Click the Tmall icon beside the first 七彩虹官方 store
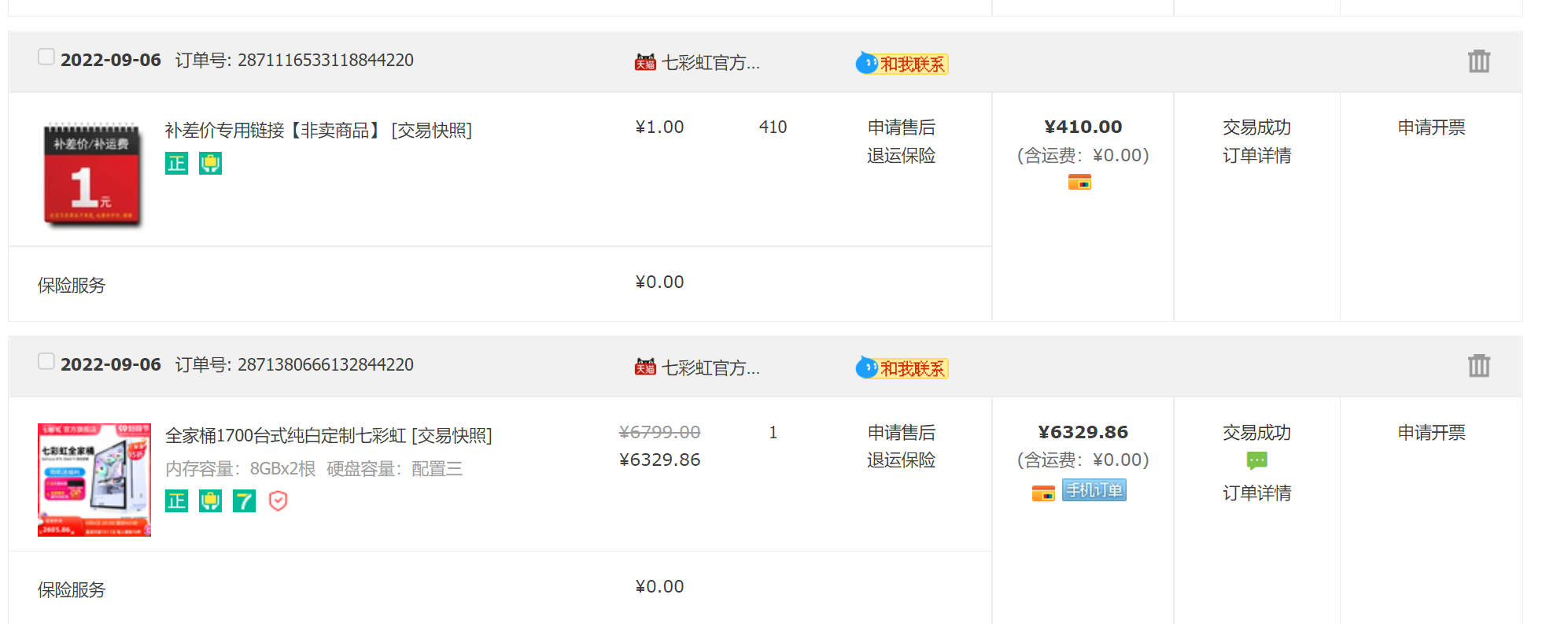The height and width of the screenshot is (624, 1568). tap(645, 62)
